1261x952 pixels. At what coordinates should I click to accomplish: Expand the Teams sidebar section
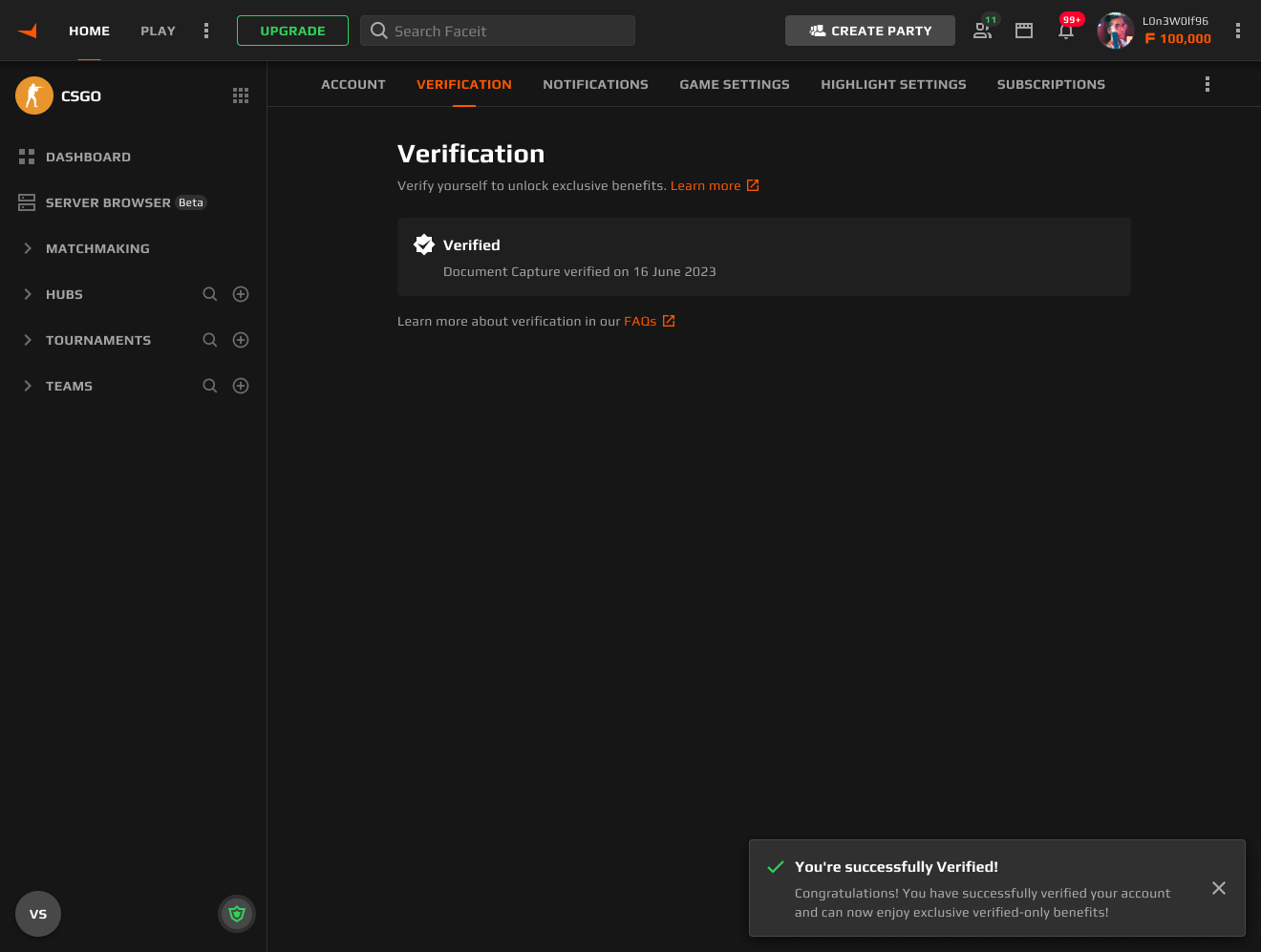pyautogui.click(x=28, y=386)
